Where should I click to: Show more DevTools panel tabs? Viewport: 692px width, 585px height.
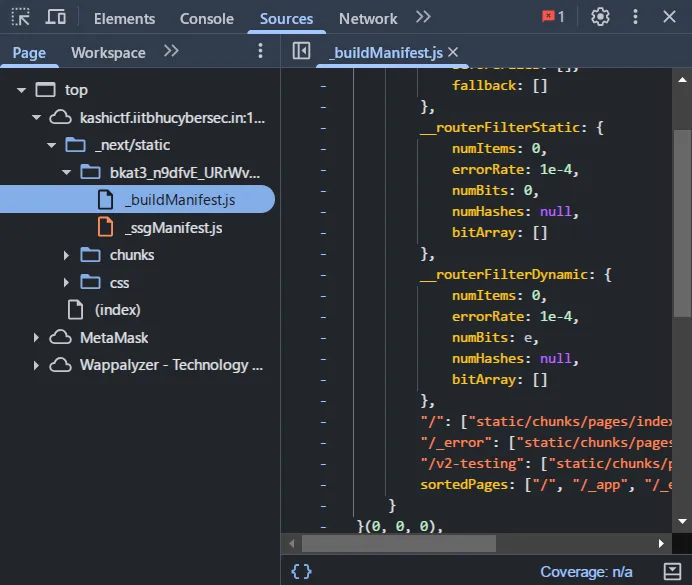pos(424,17)
